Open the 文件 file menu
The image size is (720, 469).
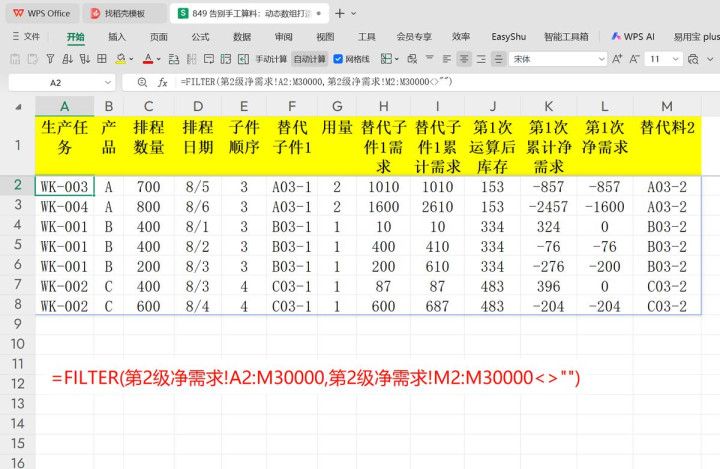pyautogui.click(x=26, y=36)
